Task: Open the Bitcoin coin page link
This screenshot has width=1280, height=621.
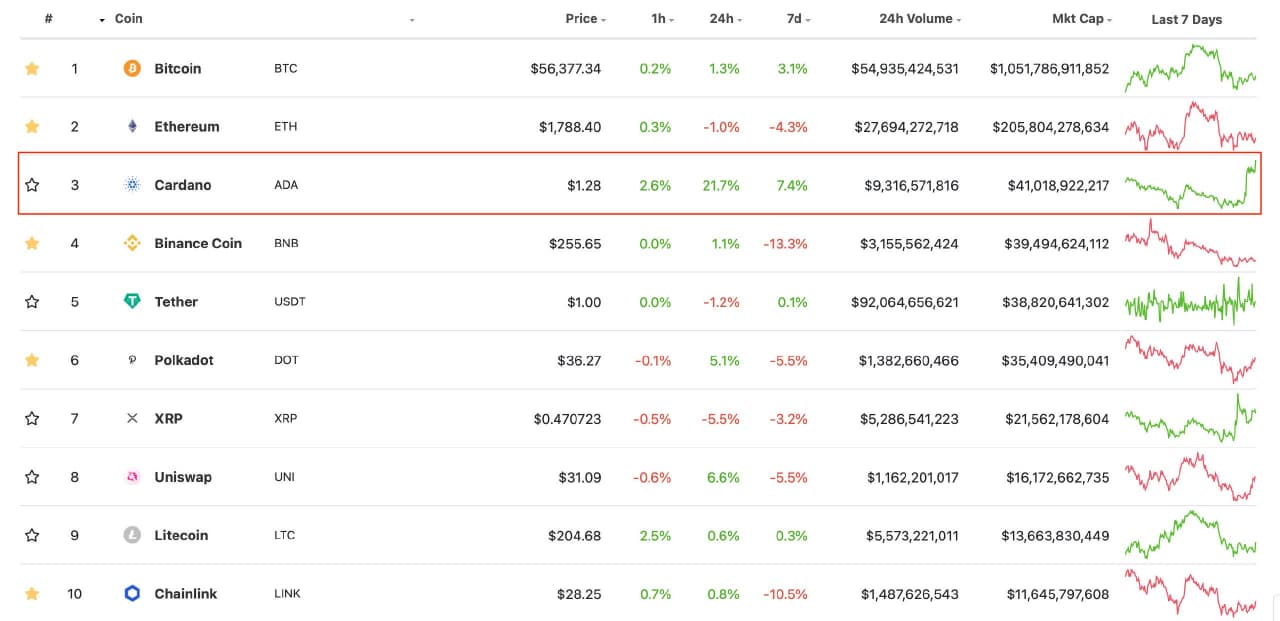Action: tap(178, 68)
